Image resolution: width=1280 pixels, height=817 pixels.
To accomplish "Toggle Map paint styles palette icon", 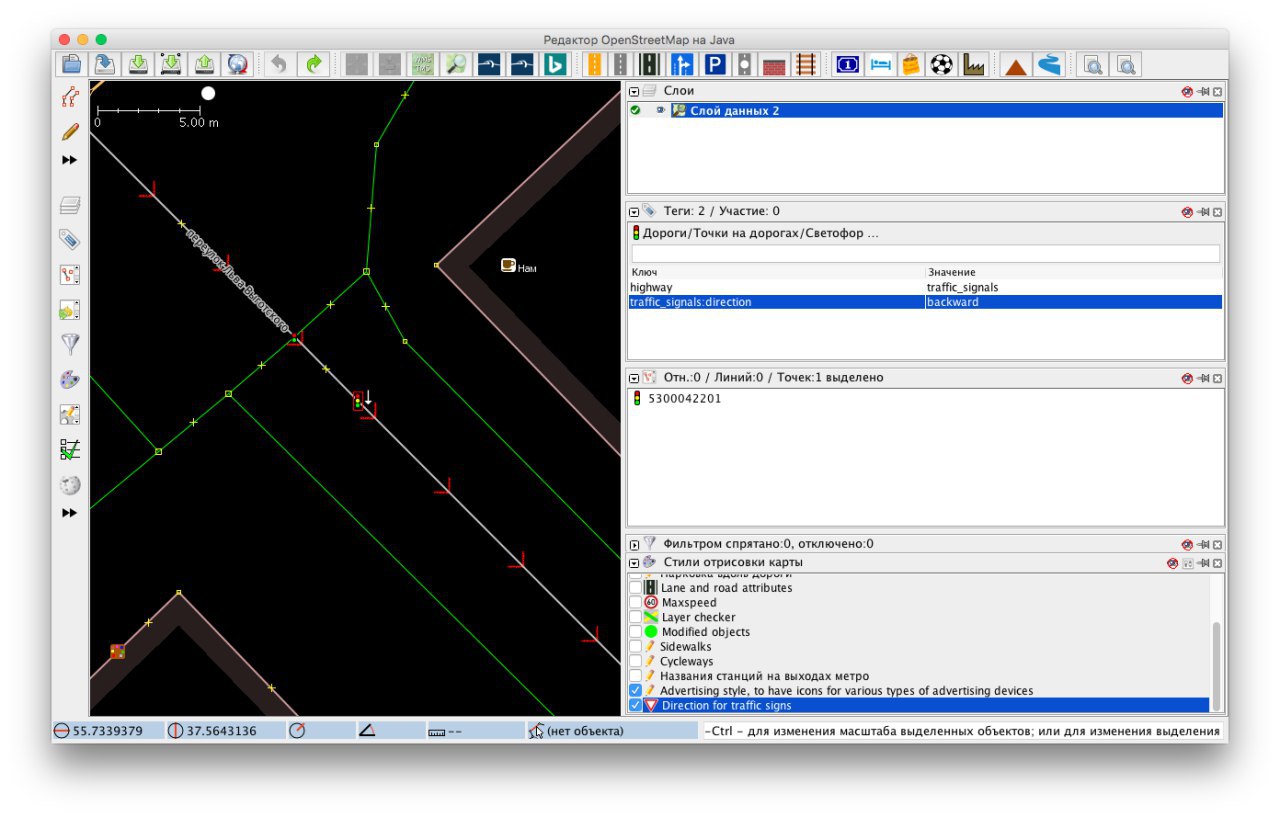I will click(69, 379).
